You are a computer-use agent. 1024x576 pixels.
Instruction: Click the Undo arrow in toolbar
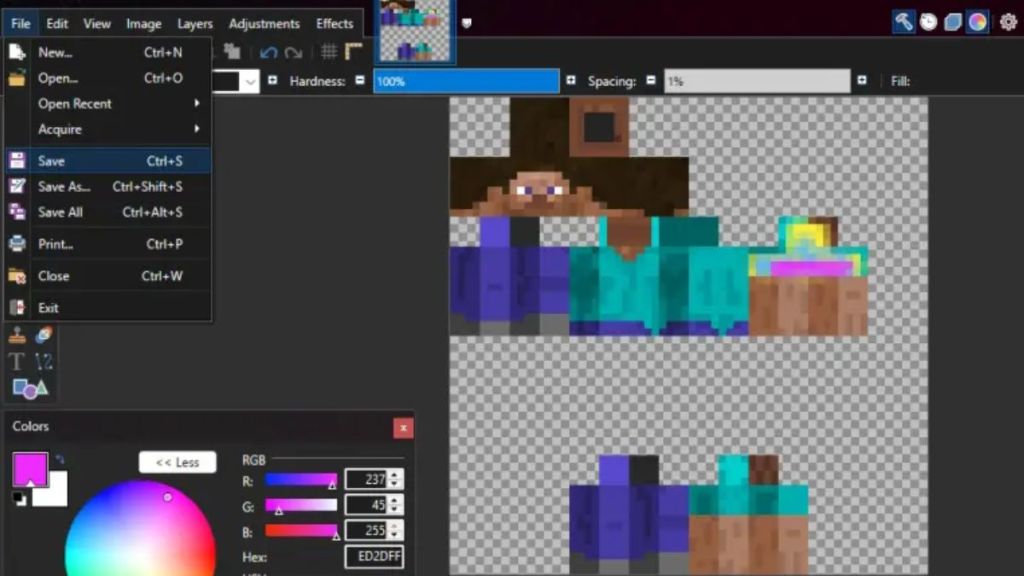[x=268, y=52]
